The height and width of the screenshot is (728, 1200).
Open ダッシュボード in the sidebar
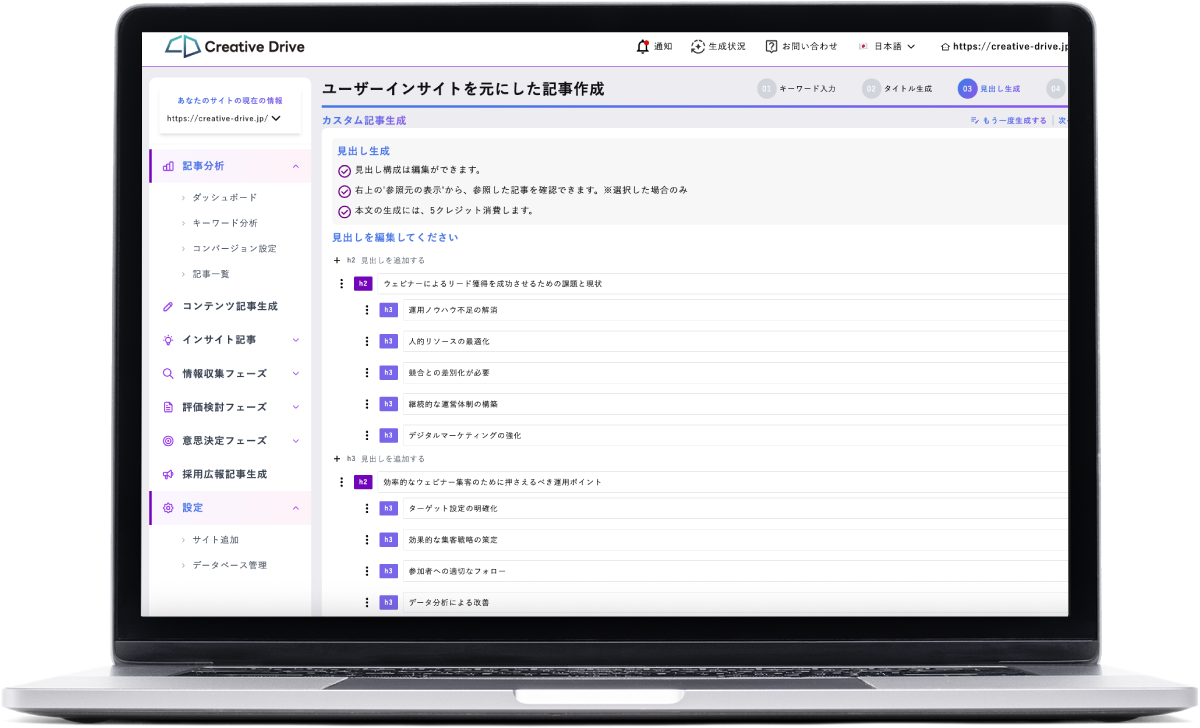click(224, 197)
